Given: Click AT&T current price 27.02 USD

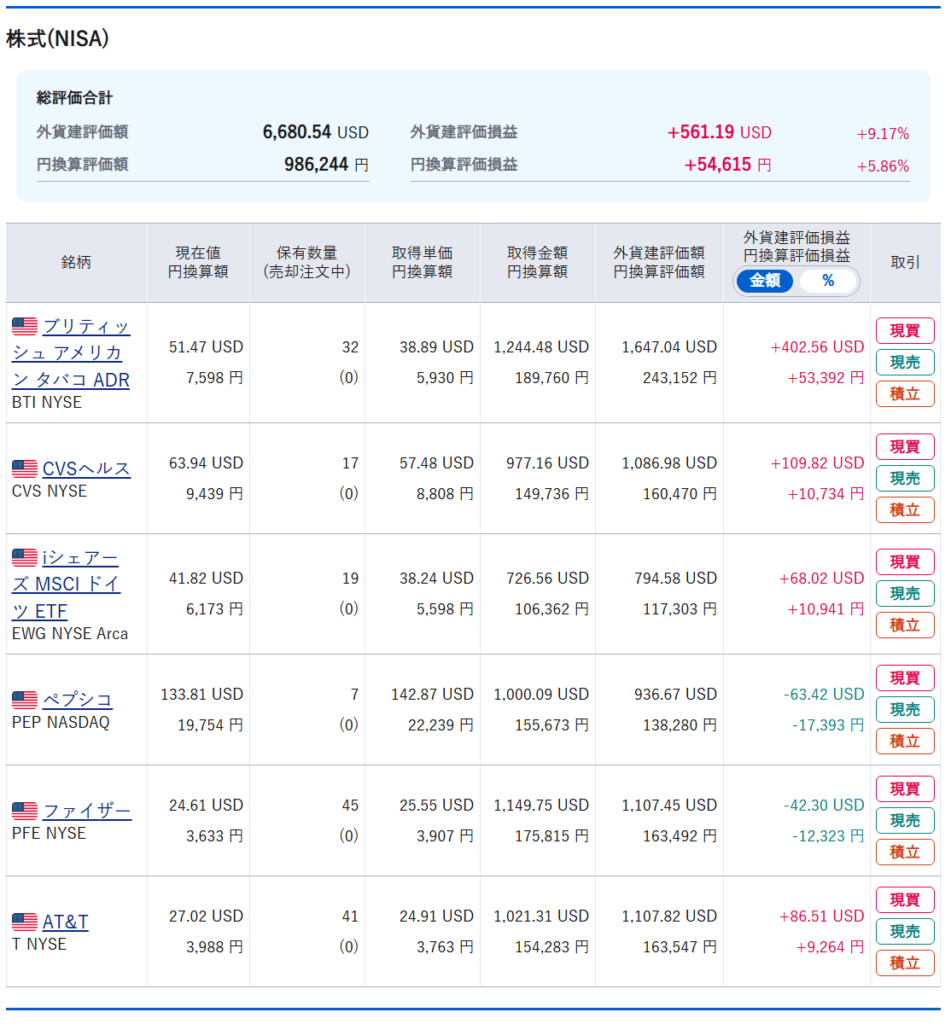Looking at the screenshot, I should [x=206, y=916].
